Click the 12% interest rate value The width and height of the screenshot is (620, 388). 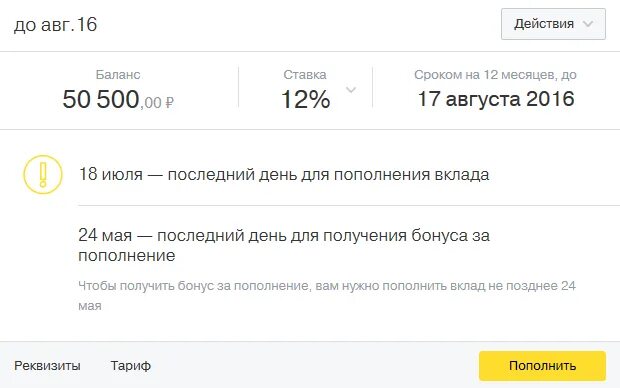tap(305, 99)
